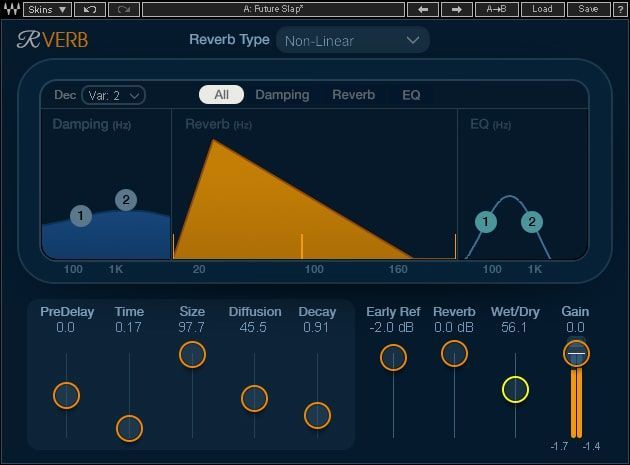The height and width of the screenshot is (465, 630).
Task: Click the Save preset button
Action: coord(588,9)
